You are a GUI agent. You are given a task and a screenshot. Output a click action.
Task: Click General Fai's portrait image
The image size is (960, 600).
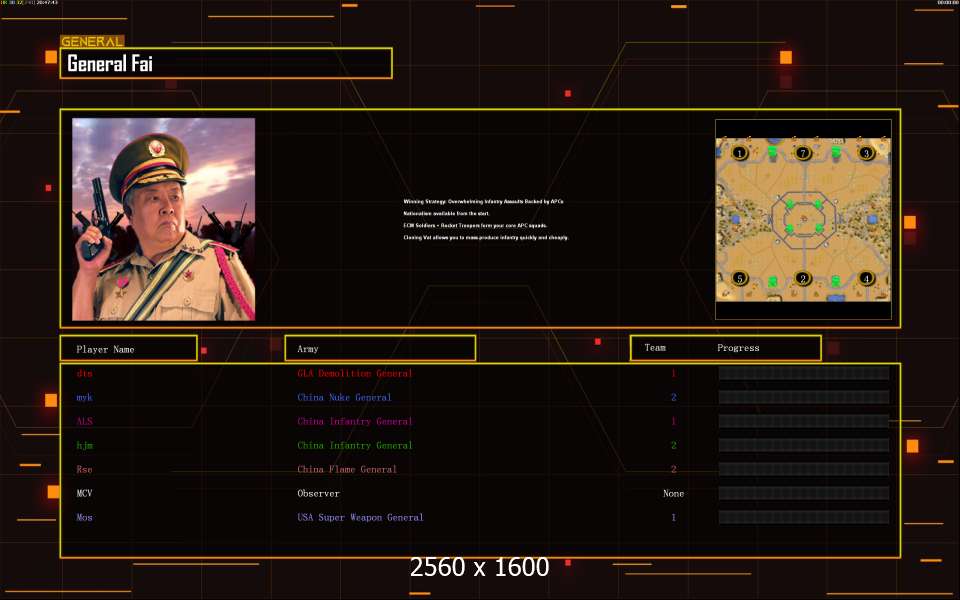coord(163,219)
